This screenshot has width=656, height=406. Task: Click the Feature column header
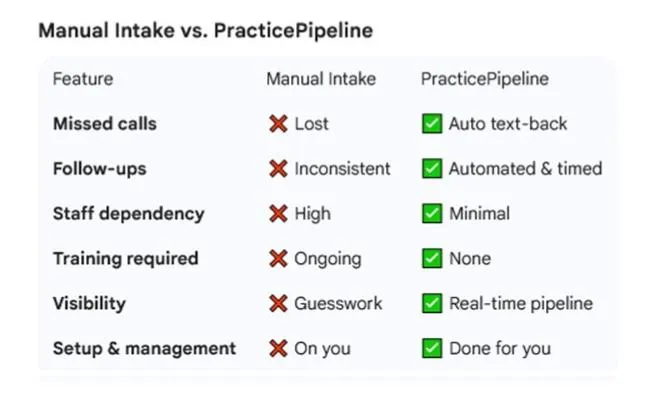coord(83,79)
